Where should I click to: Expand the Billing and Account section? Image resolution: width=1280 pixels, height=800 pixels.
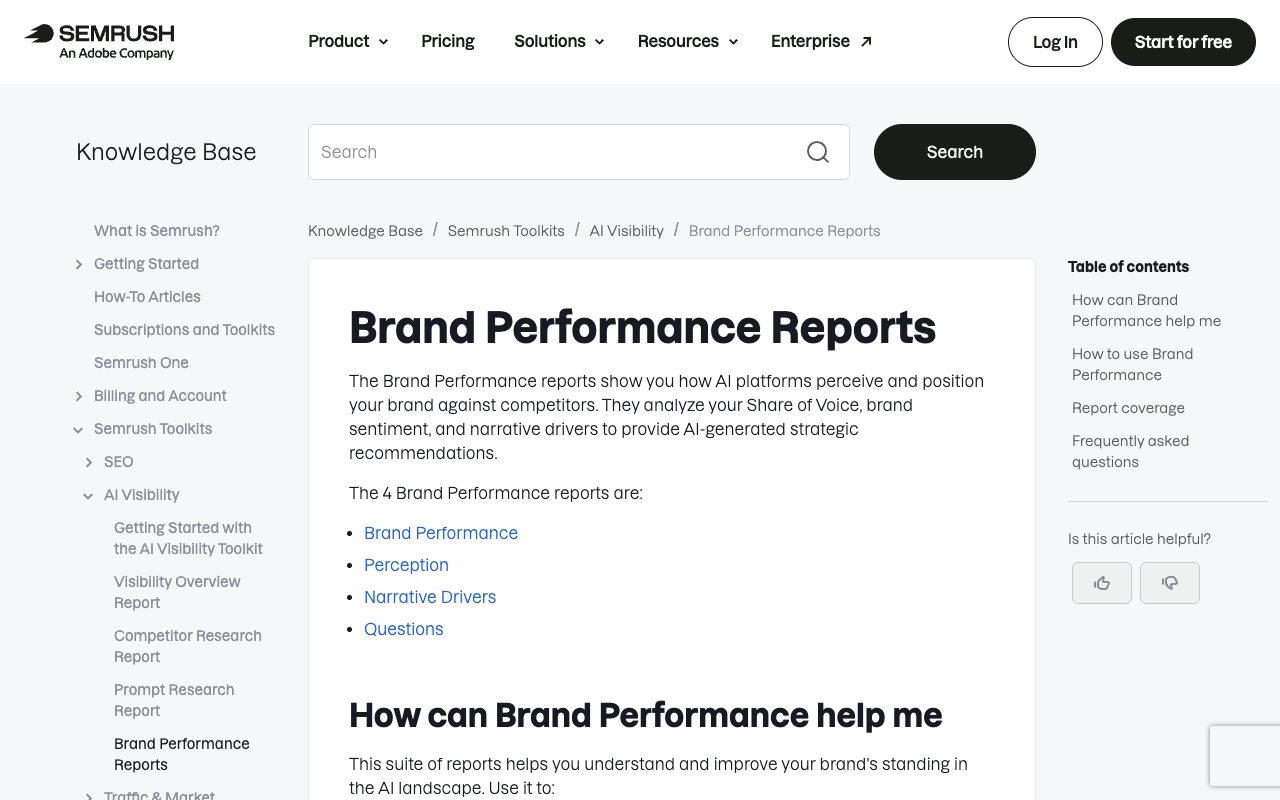(79, 396)
